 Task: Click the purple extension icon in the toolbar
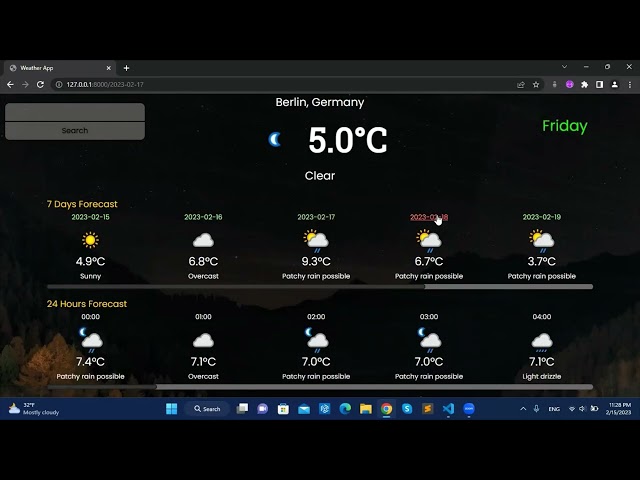pyautogui.click(x=569, y=84)
